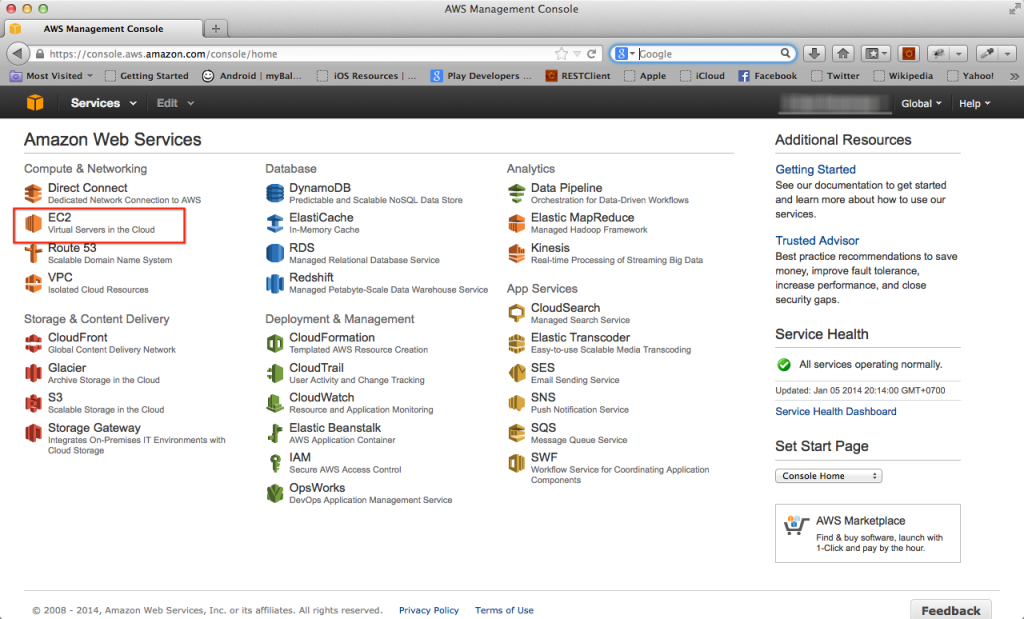
Task: Click the Storage Gateway icon
Action: pos(33,434)
